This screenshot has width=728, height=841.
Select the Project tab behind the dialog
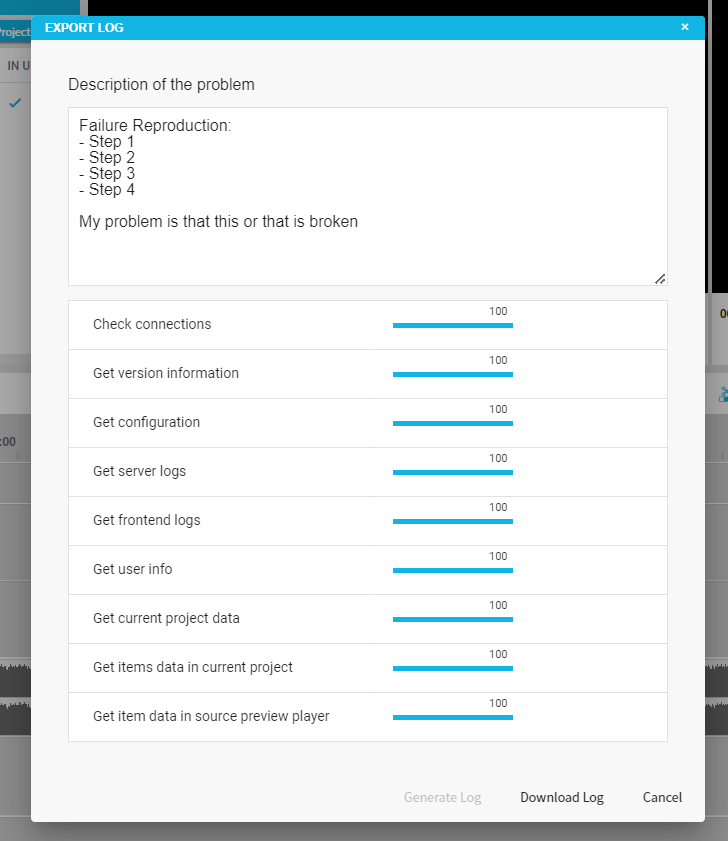click(x=14, y=32)
